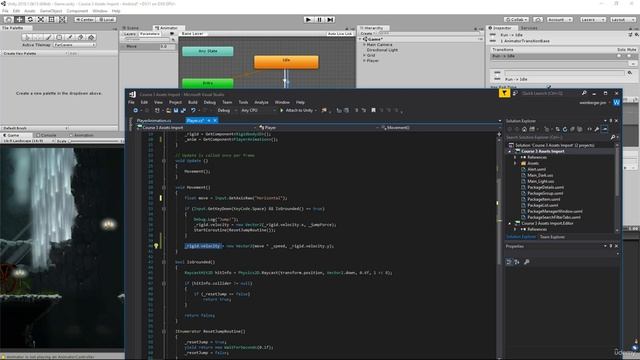Click Properties panel Property Pages wrench icon
Screen dimensions: 640x360
tap(527, 262)
